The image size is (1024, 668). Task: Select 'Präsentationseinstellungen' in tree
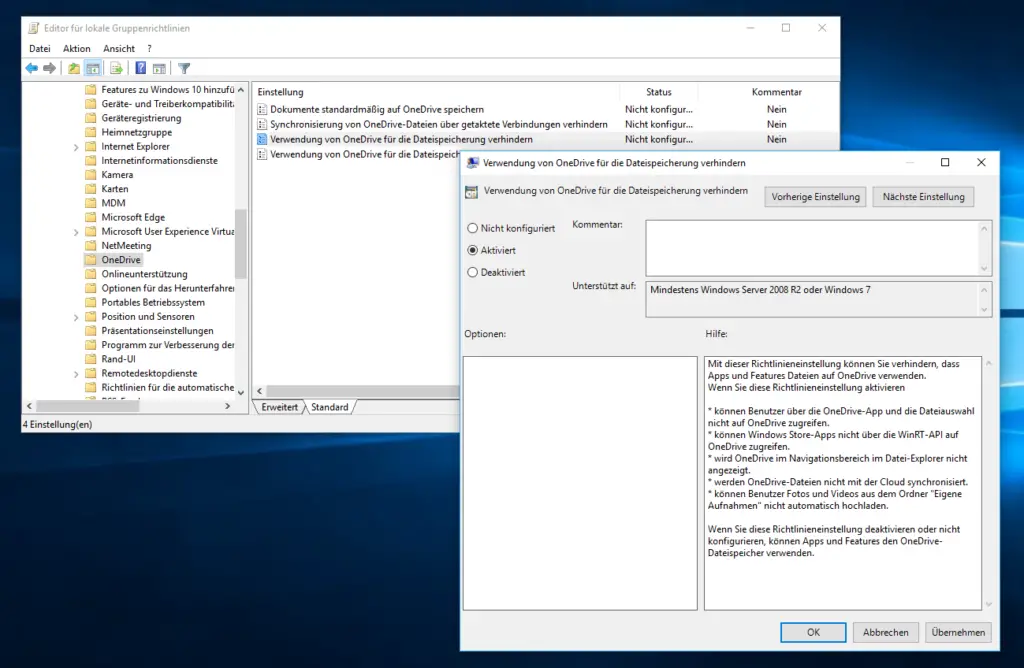click(x=157, y=330)
